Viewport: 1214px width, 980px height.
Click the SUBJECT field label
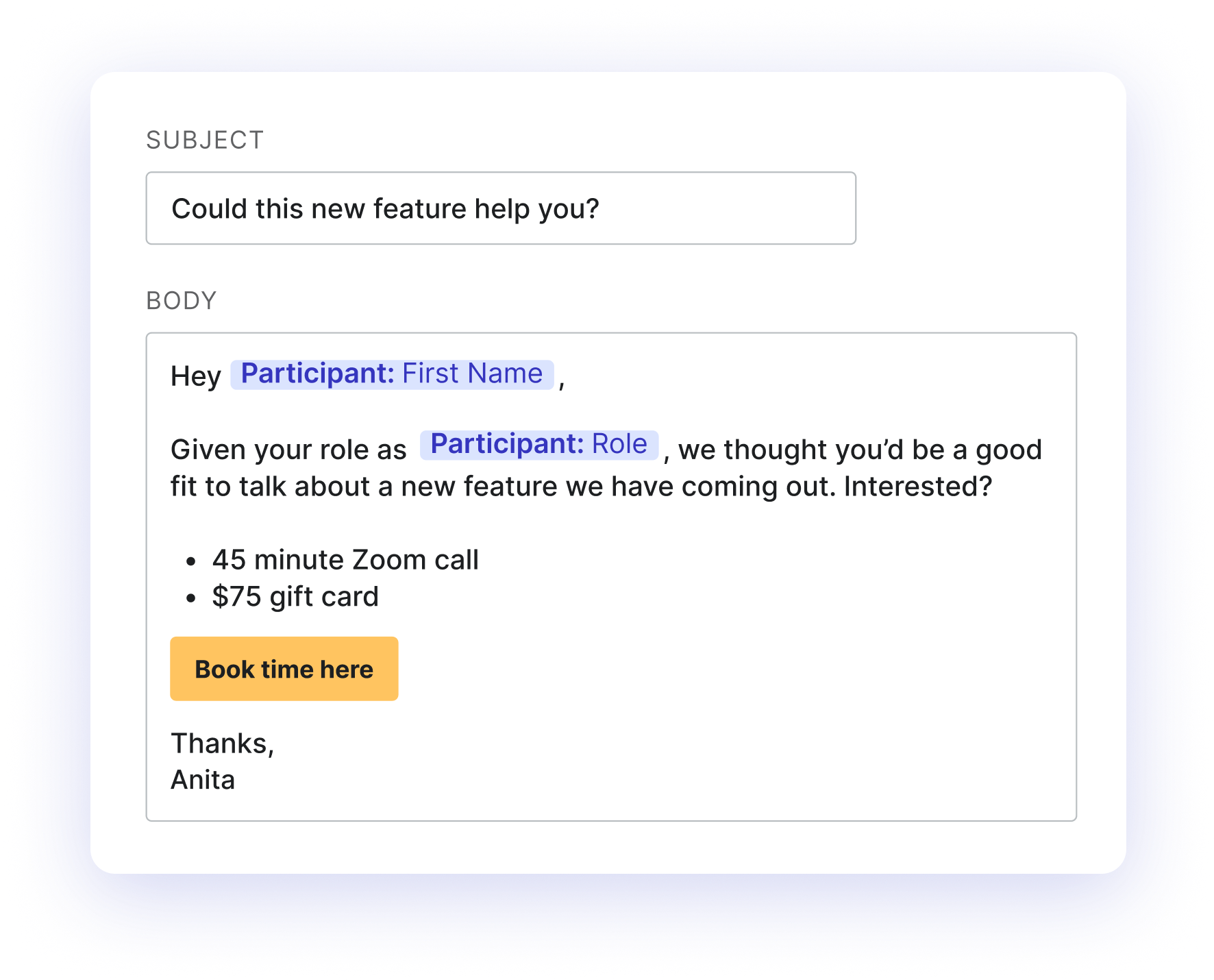click(203, 139)
